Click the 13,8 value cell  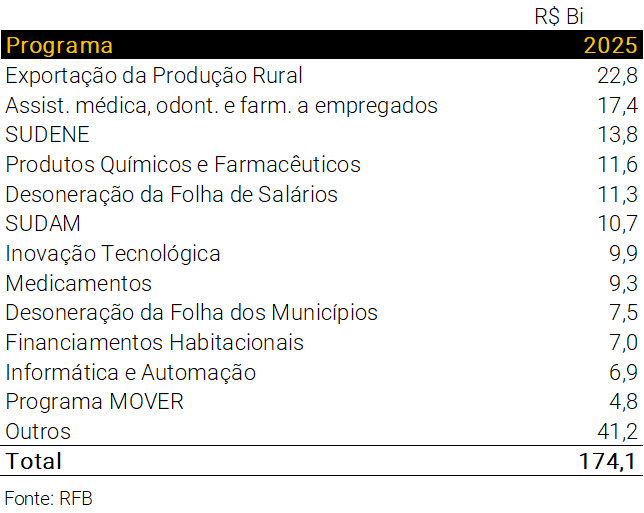[618, 135]
